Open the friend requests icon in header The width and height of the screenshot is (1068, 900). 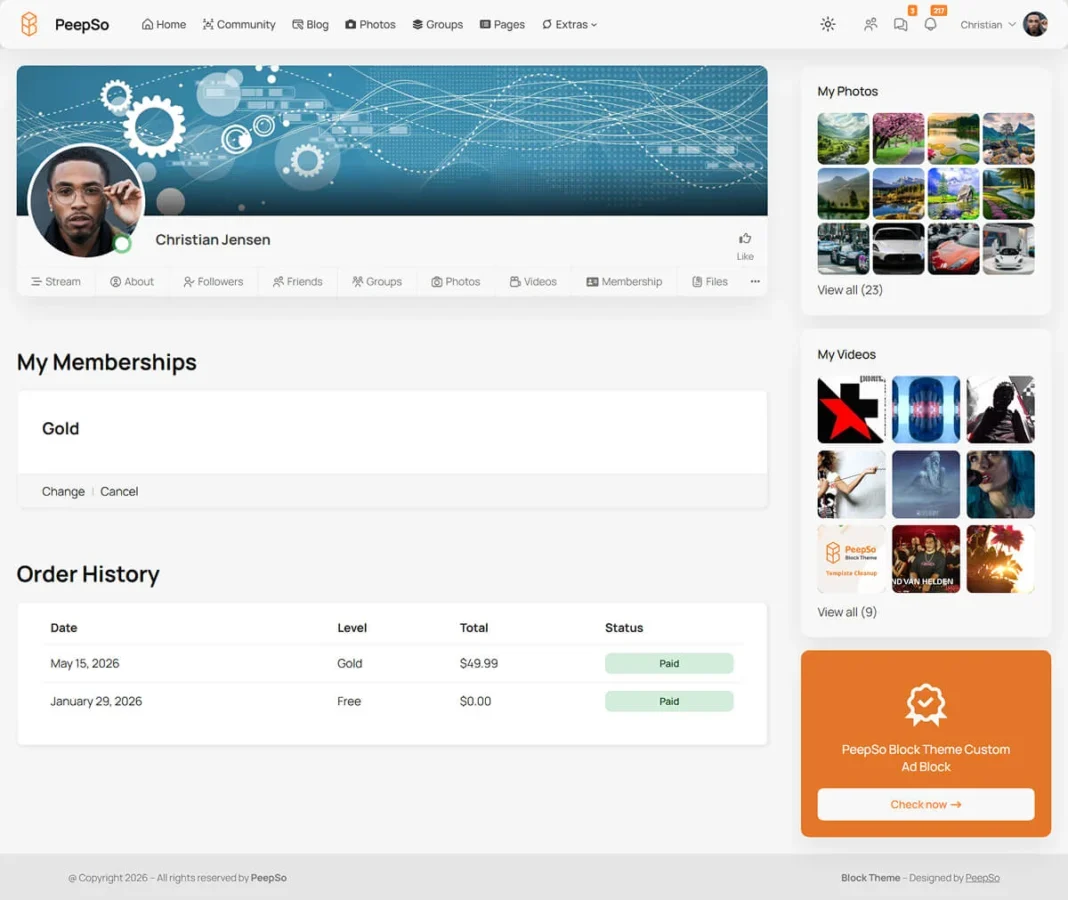coord(870,25)
